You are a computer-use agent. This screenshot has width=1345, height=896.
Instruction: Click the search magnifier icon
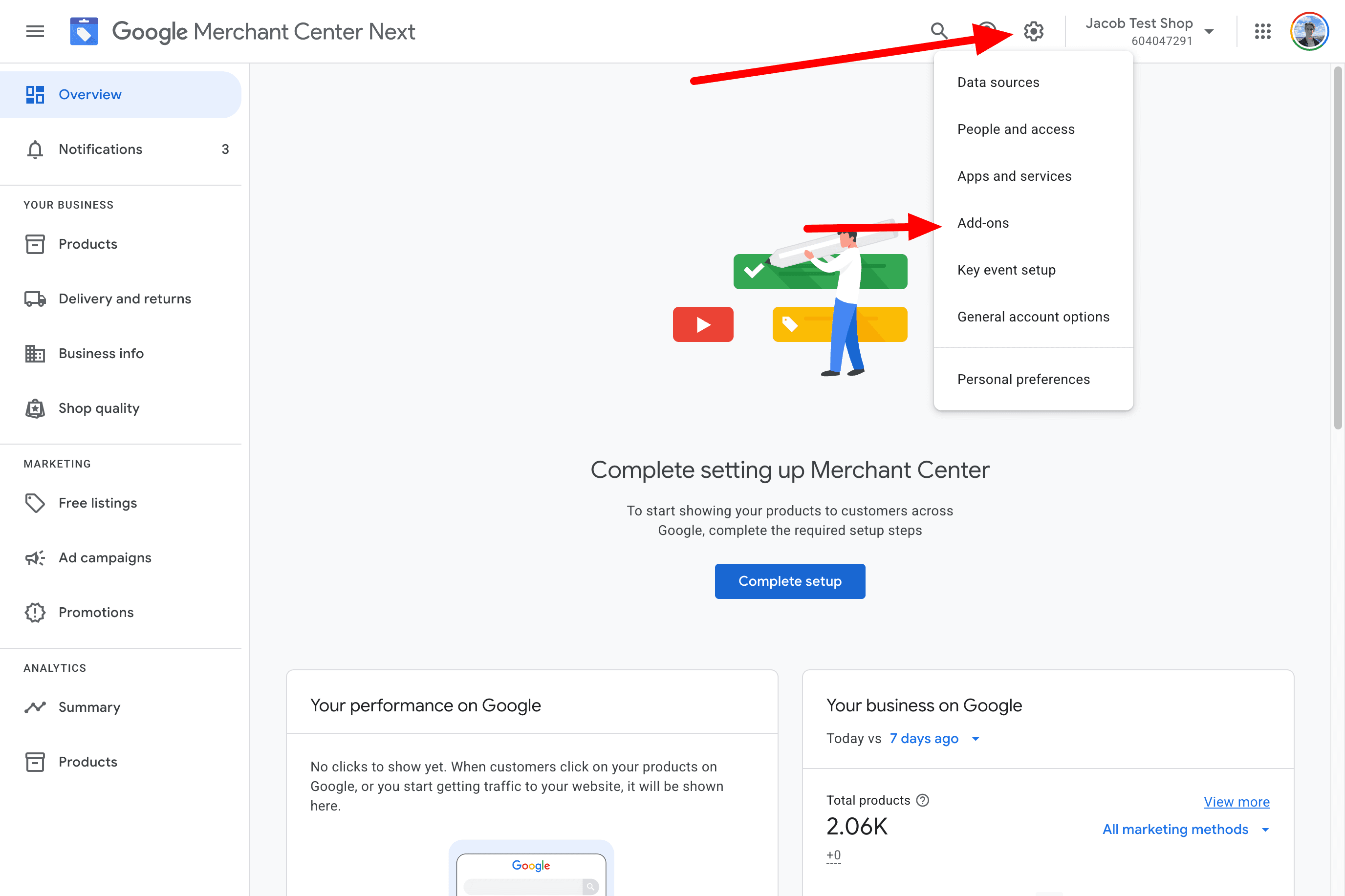click(938, 31)
